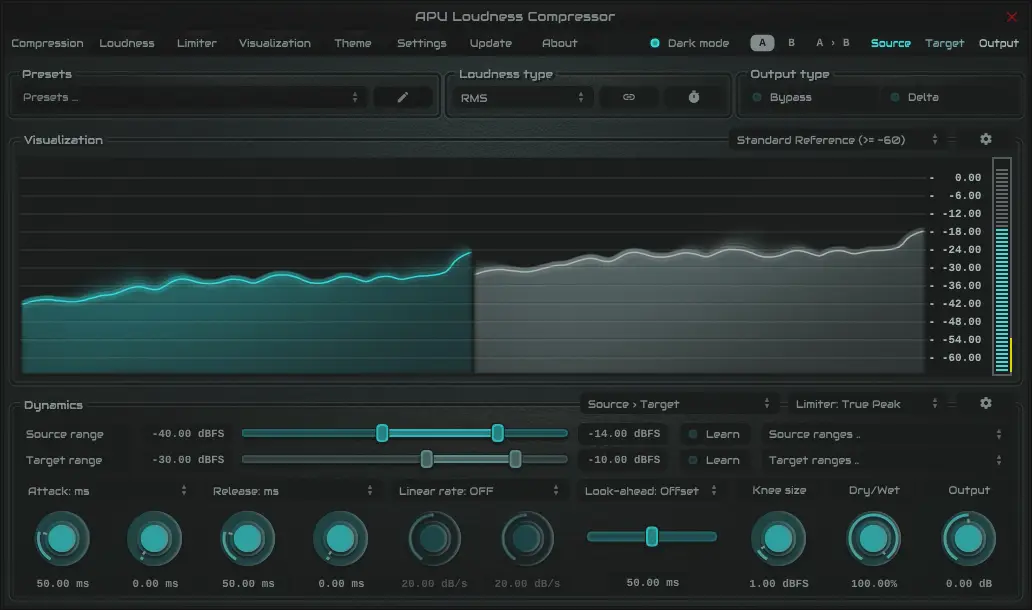Open Look-ahead: Offset dropdown
Screen dimensions: 1032x610
[x=651, y=491]
